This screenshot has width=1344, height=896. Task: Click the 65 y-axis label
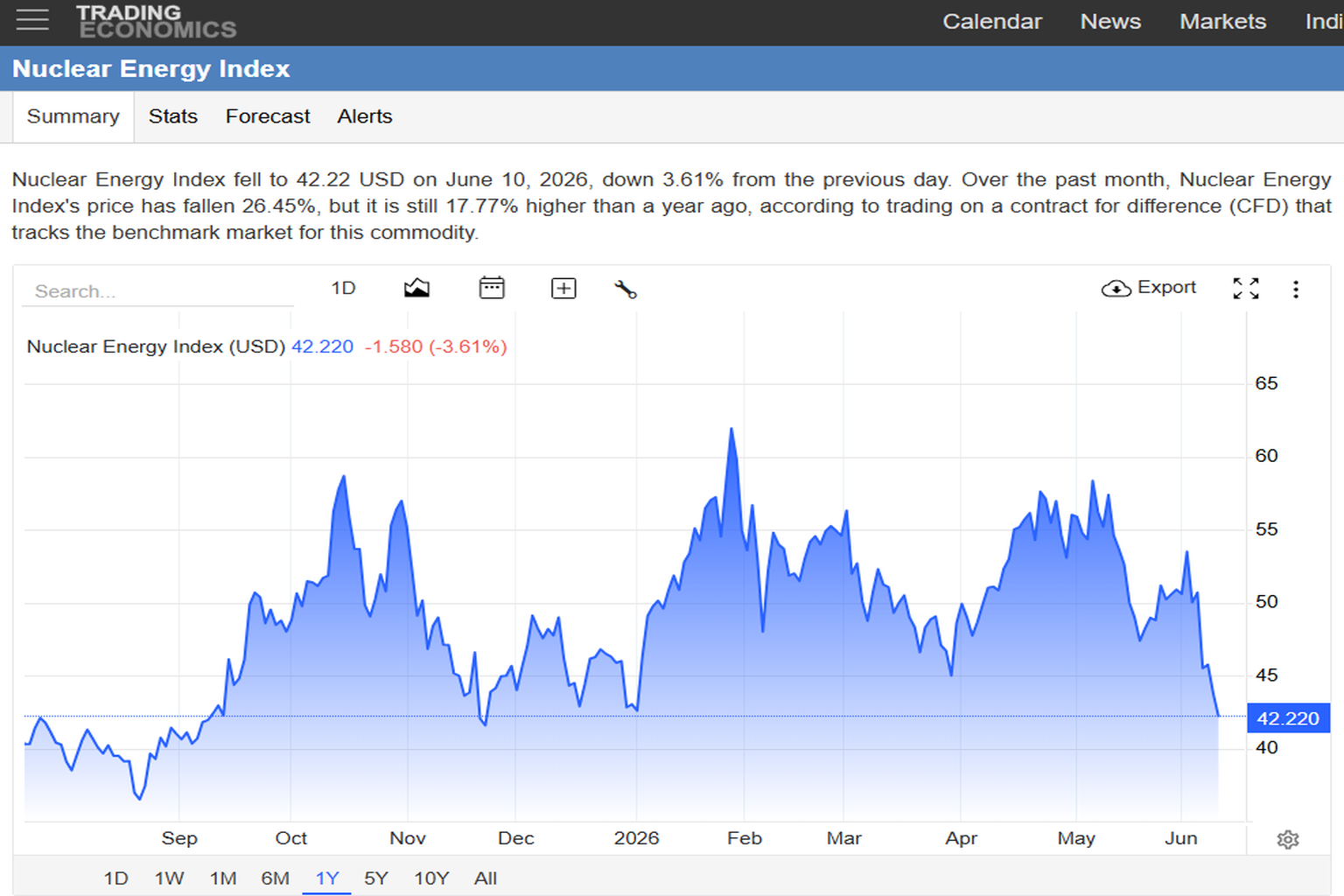pyautogui.click(x=1266, y=383)
